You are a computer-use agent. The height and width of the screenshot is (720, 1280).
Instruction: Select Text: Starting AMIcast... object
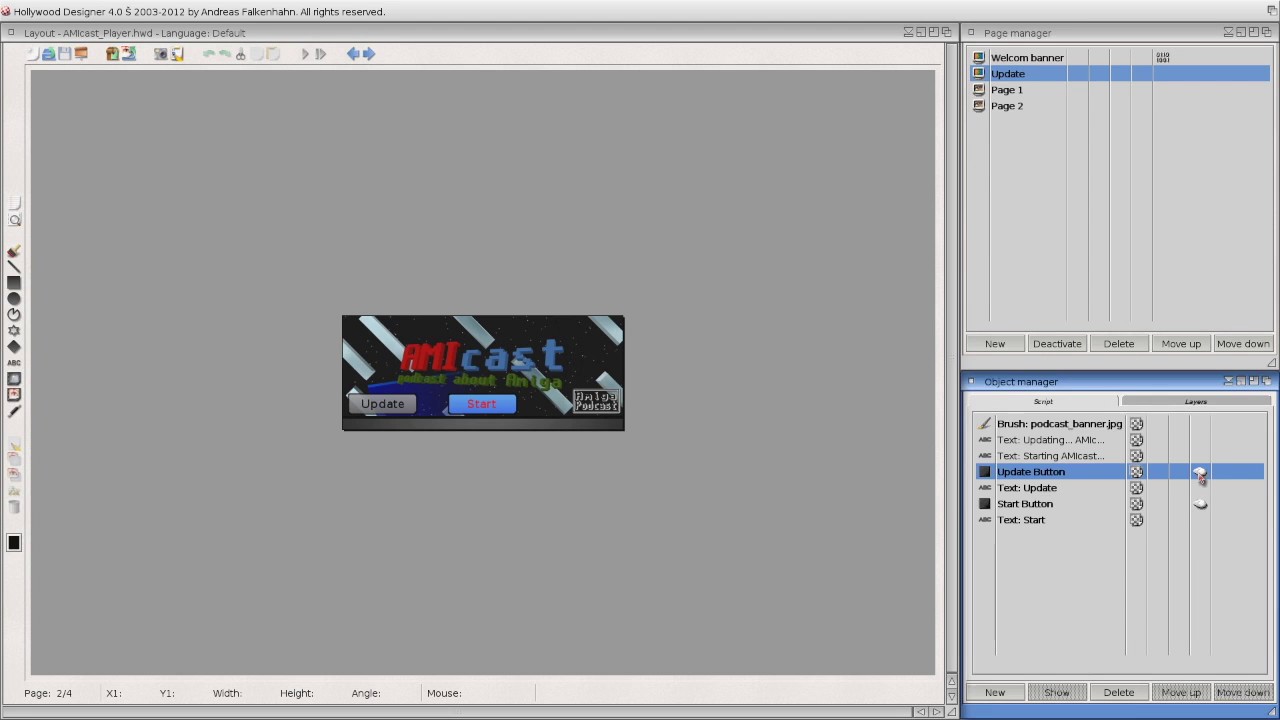pyautogui.click(x=1118, y=456)
